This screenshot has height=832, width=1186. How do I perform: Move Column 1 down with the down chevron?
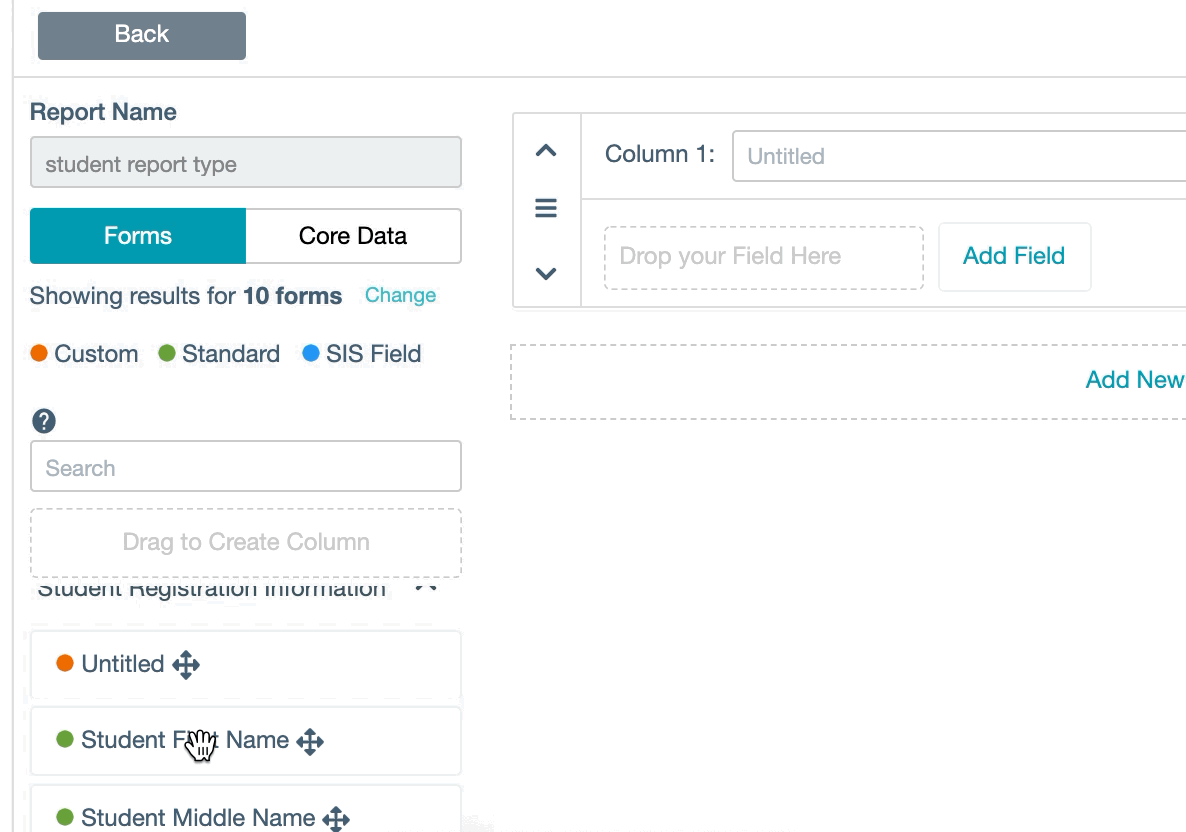[x=546, y=273]
